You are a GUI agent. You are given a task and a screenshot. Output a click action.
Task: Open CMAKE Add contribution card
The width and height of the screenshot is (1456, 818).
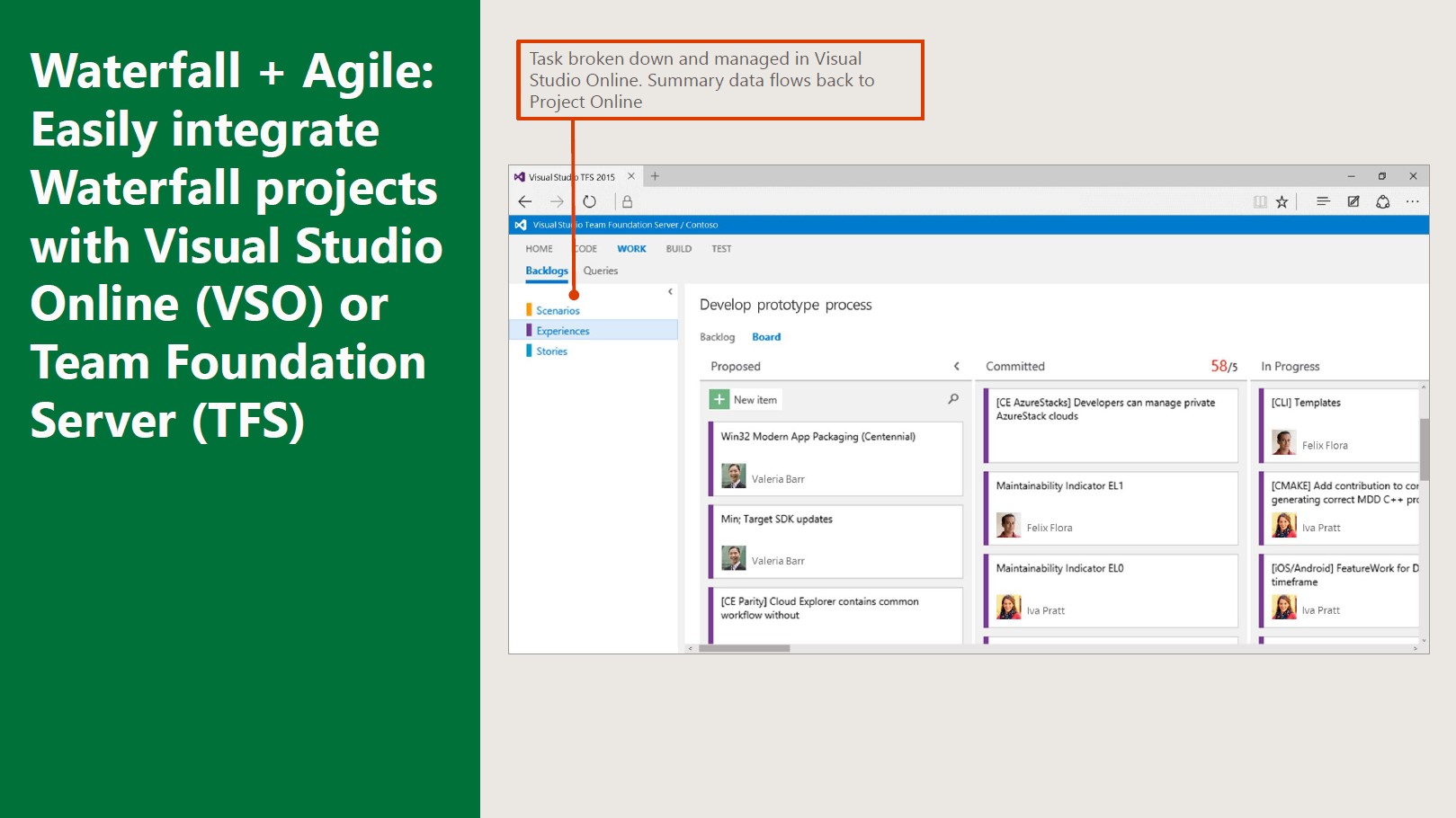1339,508
